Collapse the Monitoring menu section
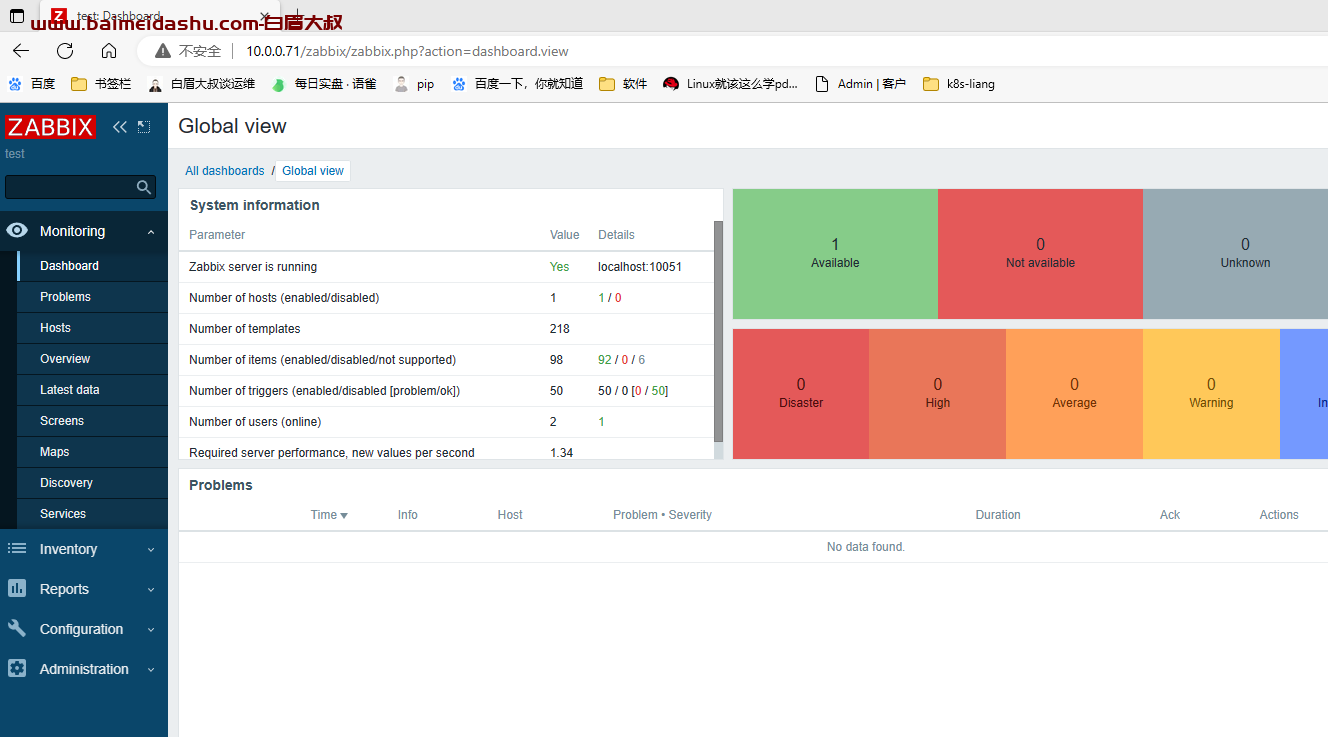 (151, 232)
